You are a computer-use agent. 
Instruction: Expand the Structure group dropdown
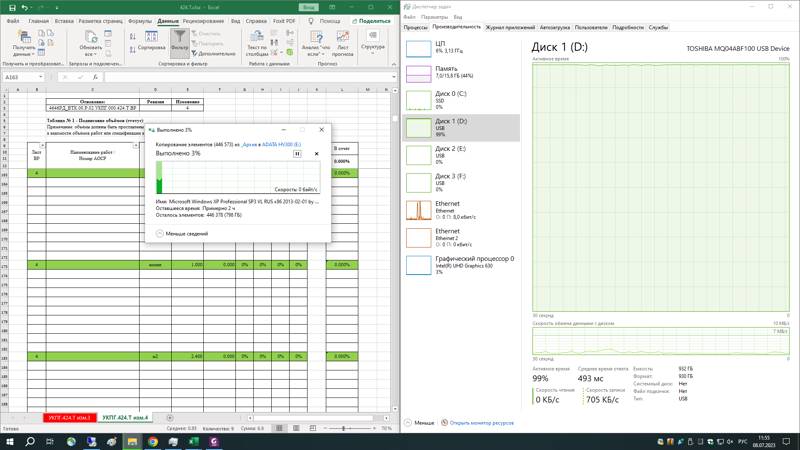coord(373,46)
